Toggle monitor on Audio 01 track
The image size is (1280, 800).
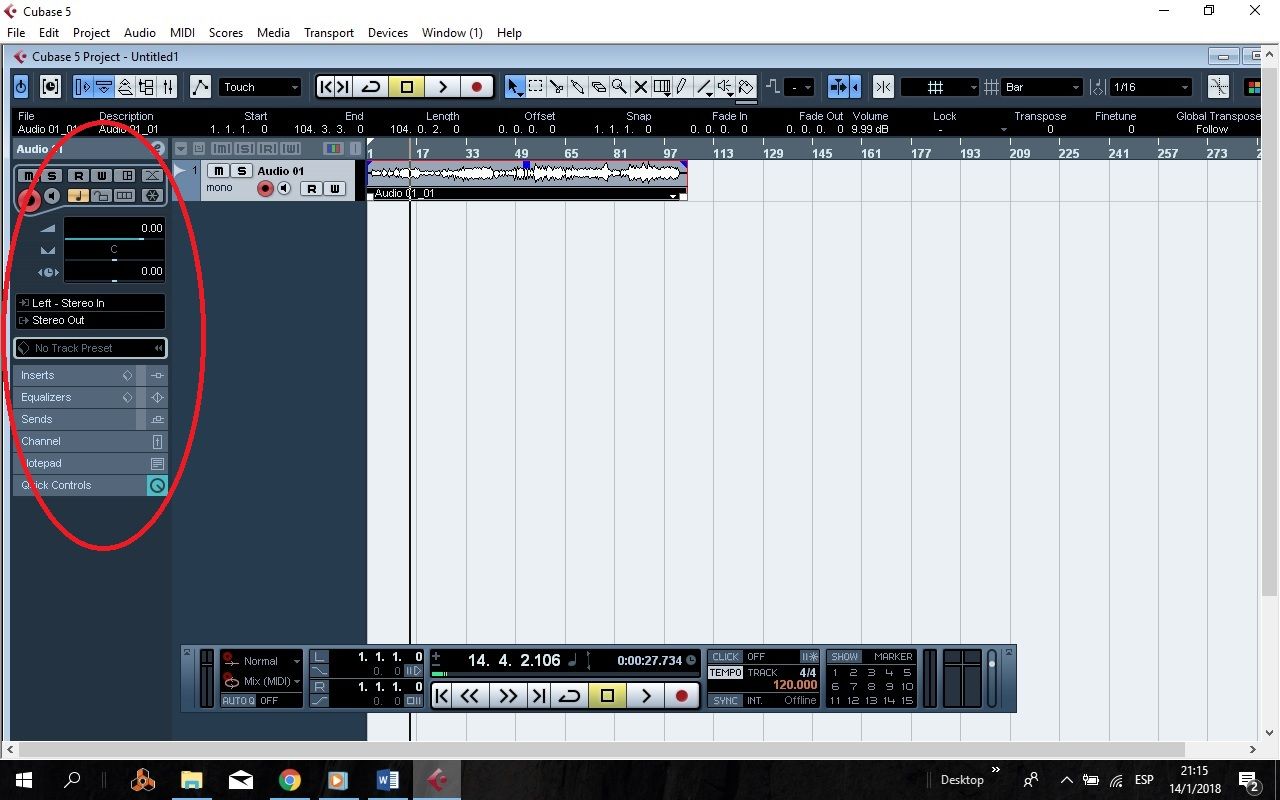284,188
